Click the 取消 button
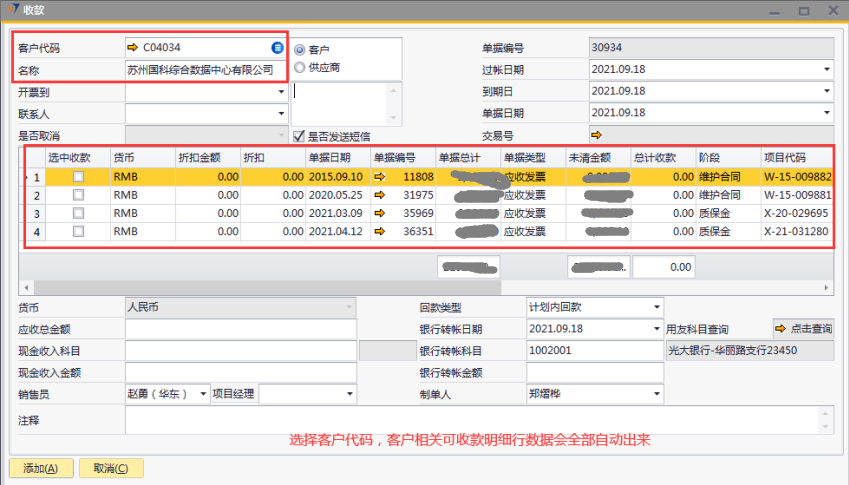849x485 pixels. click(110, 468)
